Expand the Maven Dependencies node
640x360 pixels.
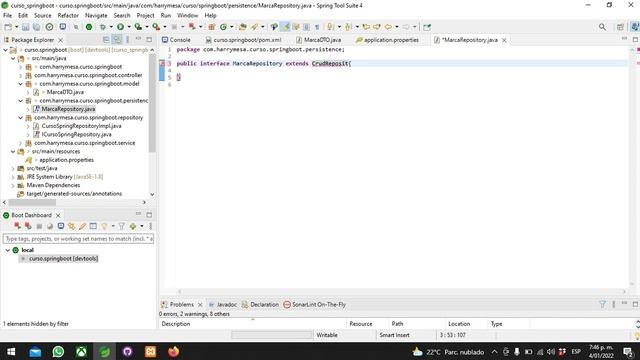pyautogui.click(x=13, y=185)
